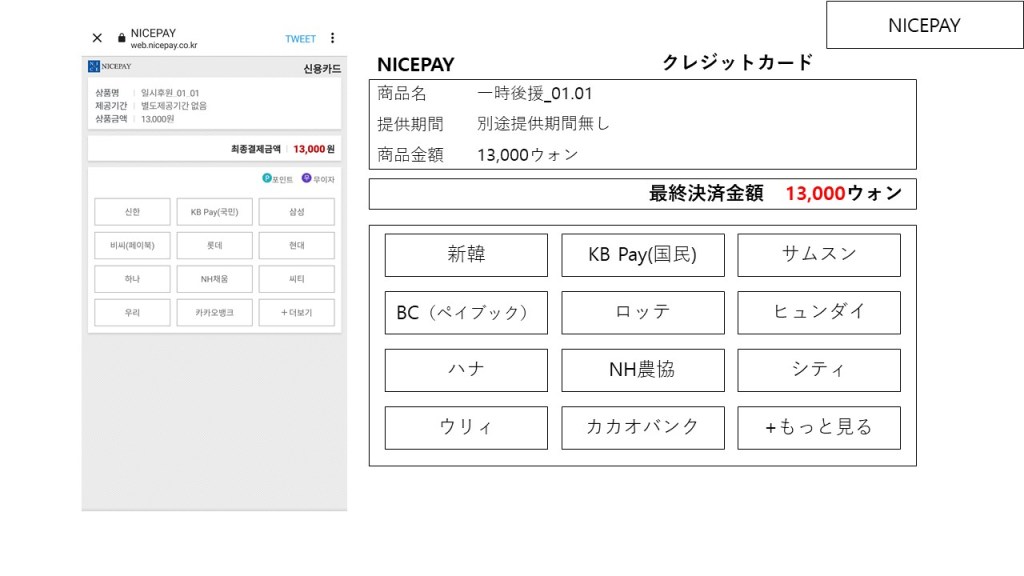1024x576 pixels.
Task: Click the NICEPAY label box at top right
Action: (x=924, y=26)
